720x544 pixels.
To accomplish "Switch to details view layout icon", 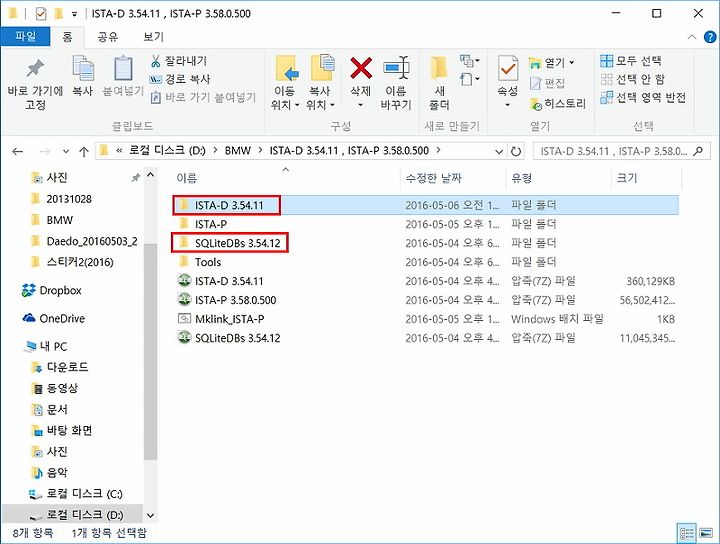I will (x=687, y=533).
